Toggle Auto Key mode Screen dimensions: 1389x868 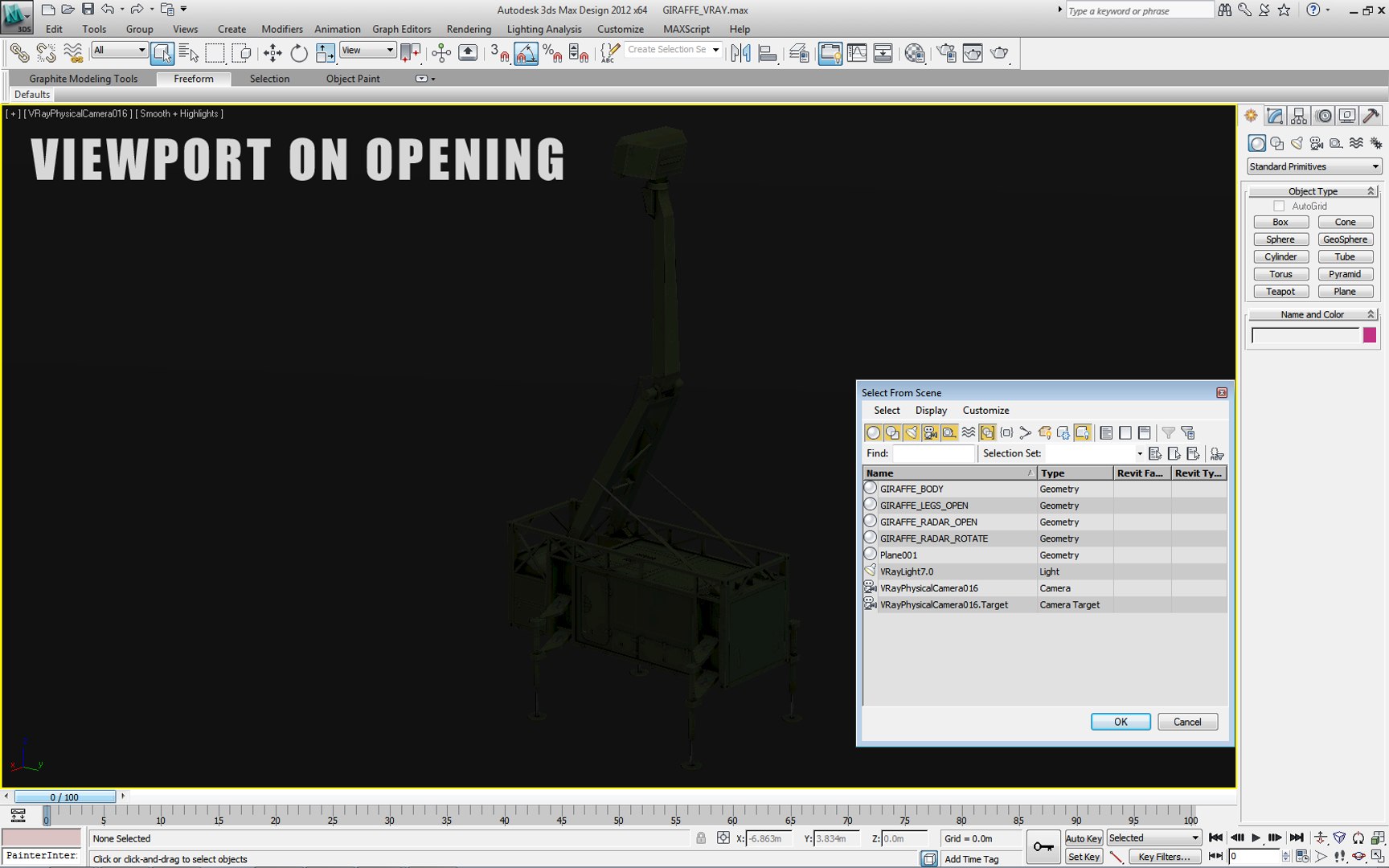click(1084, 838)
